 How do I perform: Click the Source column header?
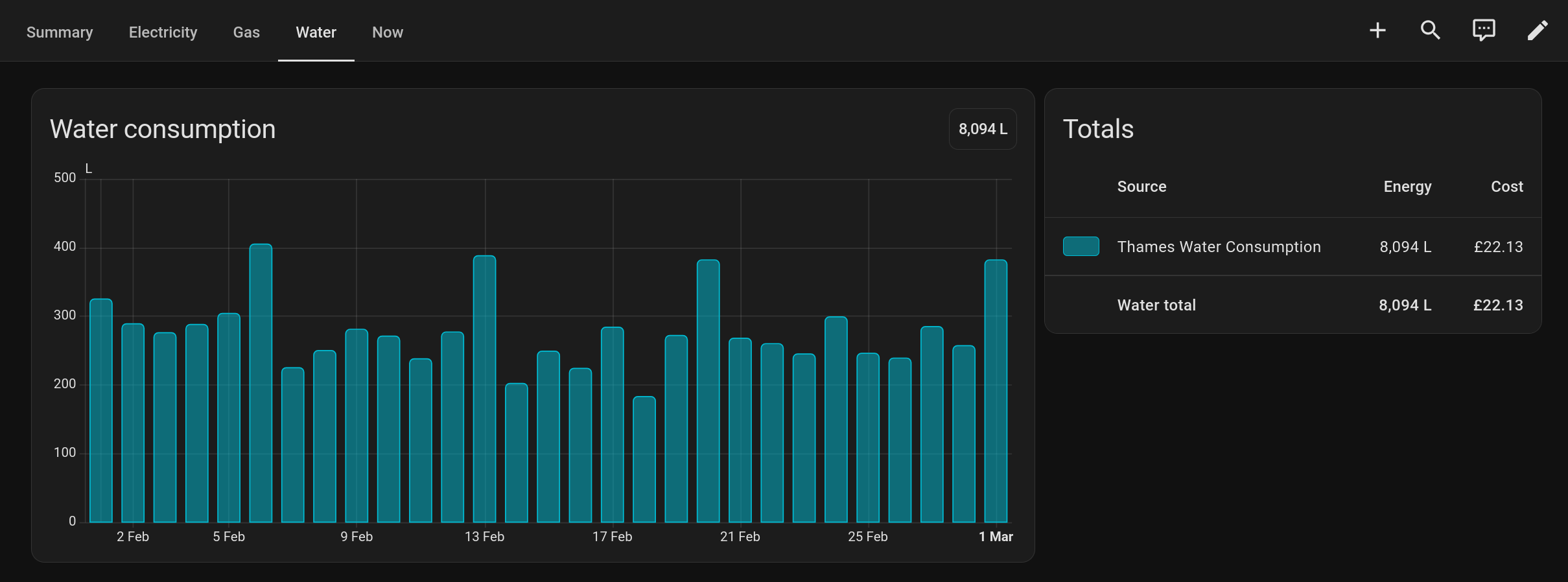click(x=1141, y=187)
